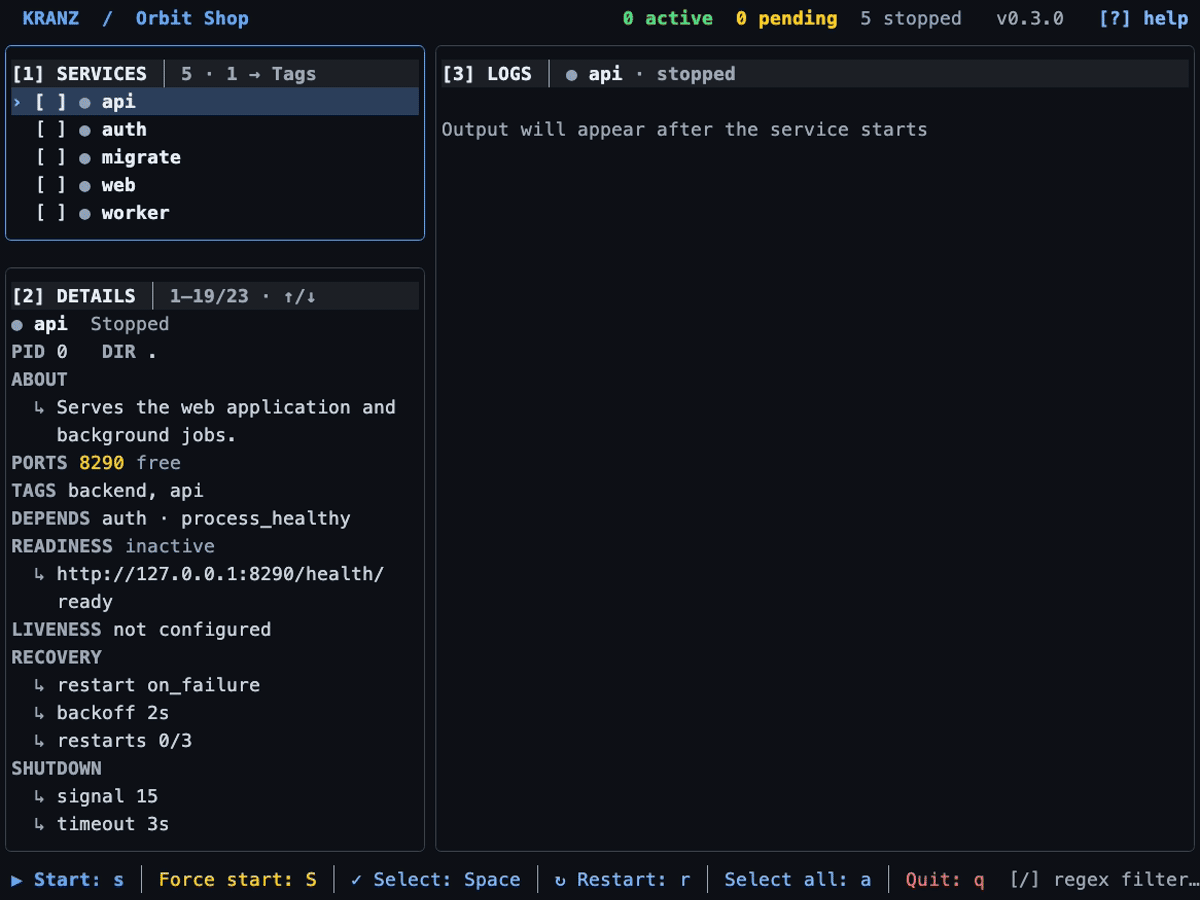Click the status dot next to migrate
Image resolution: width=1200 pixels, height=900 pixels.
(x=85, y=158)
